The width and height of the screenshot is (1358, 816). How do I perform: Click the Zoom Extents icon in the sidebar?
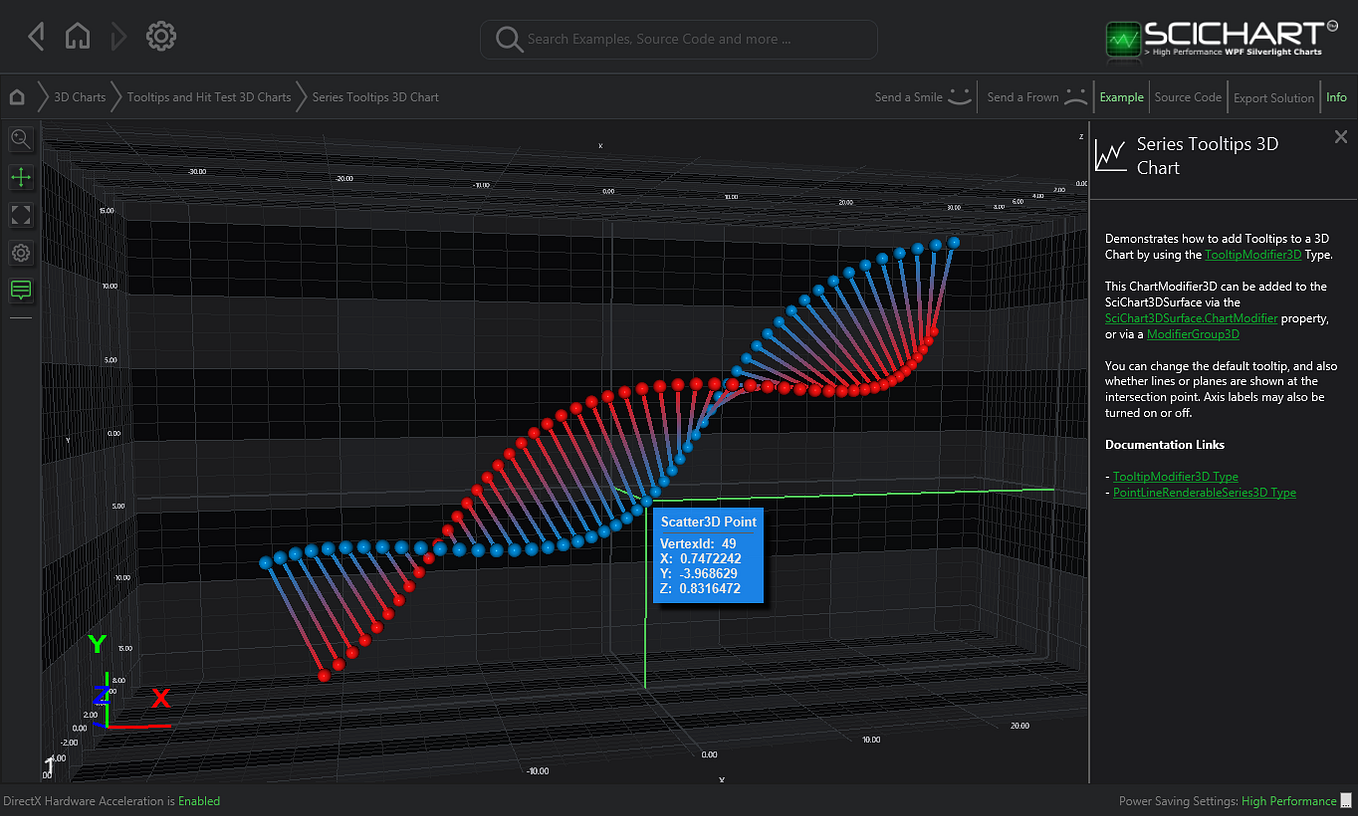[21, 215]
